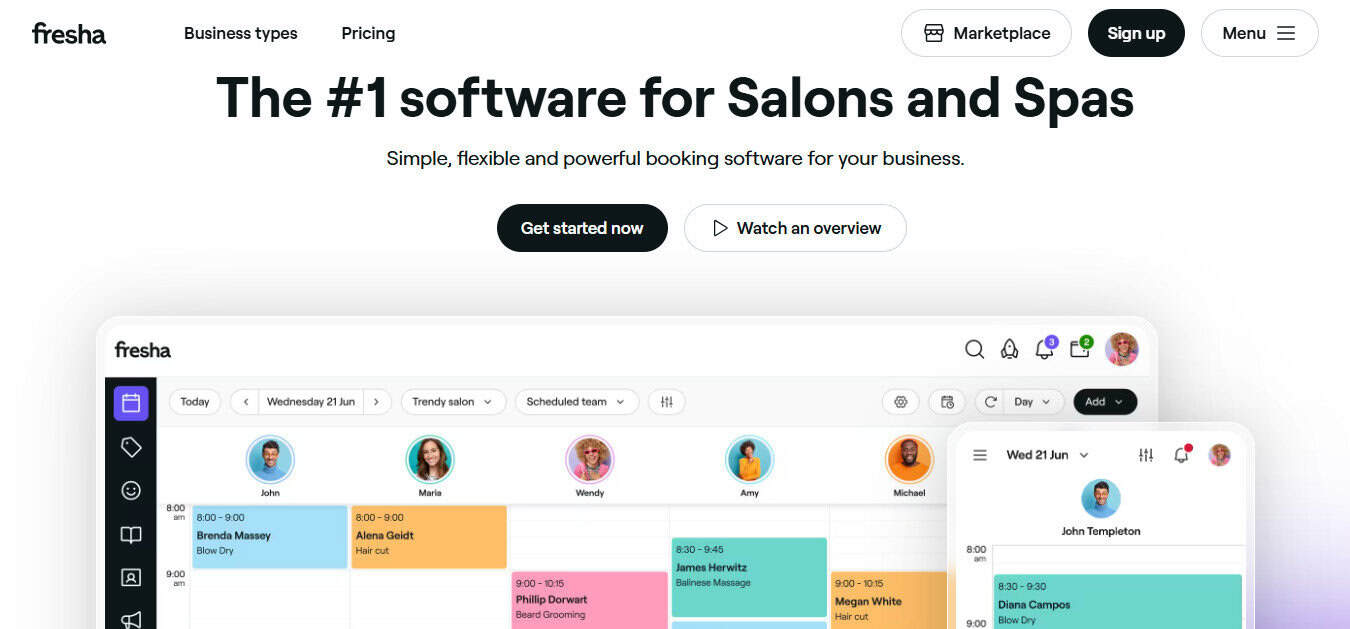The image size is (1350, 629).
Task: Go to next day with right arrow
Action: [376, 402]
